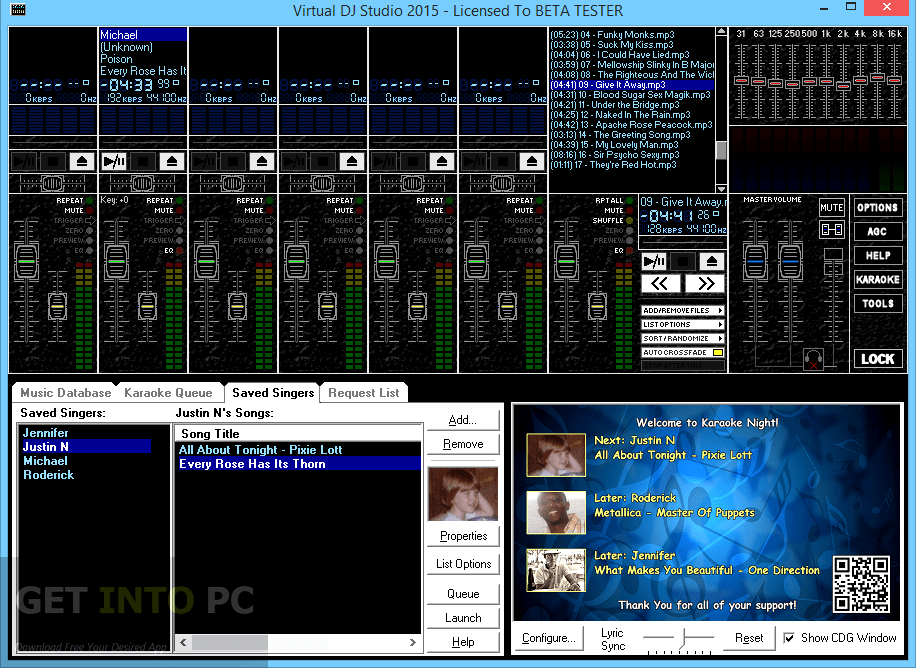Check the Show CDG Window checkbox

[x=787, y=639]
